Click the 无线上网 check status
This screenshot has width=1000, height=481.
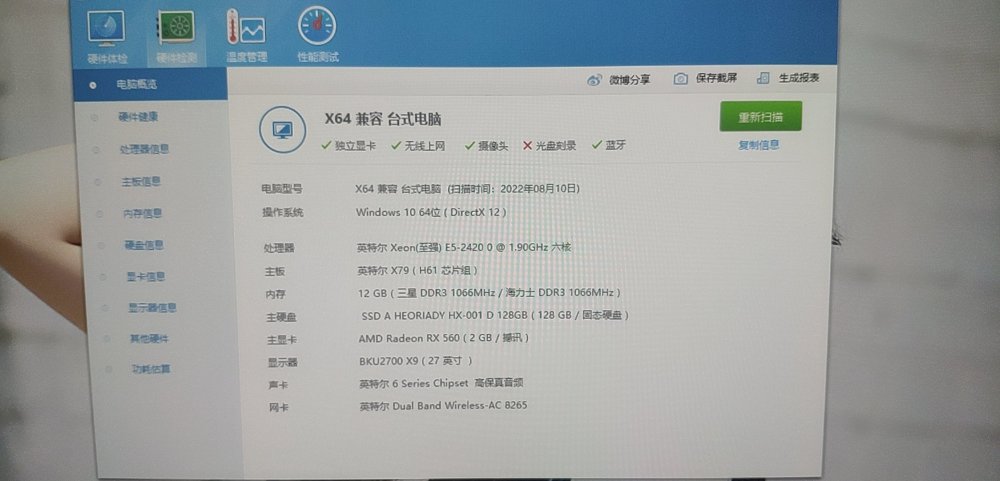418,146
